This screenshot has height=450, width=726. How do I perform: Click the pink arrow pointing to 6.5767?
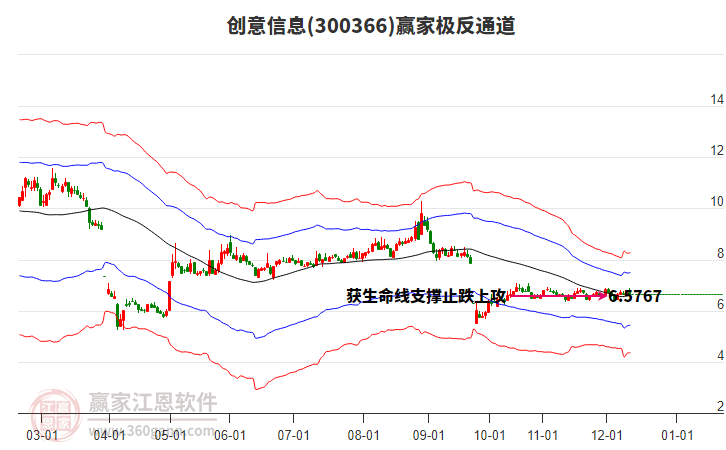point(558,295)
